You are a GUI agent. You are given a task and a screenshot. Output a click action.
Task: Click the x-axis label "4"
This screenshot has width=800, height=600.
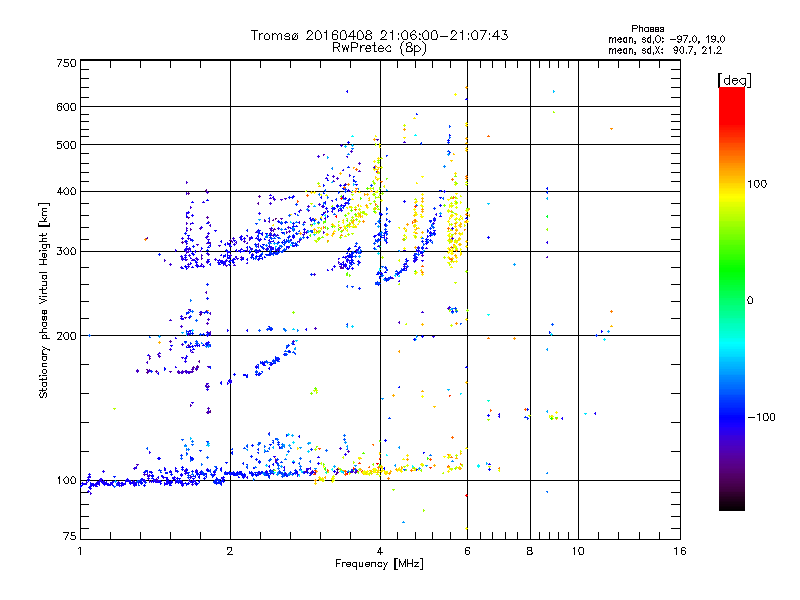(x=380, y=551)
